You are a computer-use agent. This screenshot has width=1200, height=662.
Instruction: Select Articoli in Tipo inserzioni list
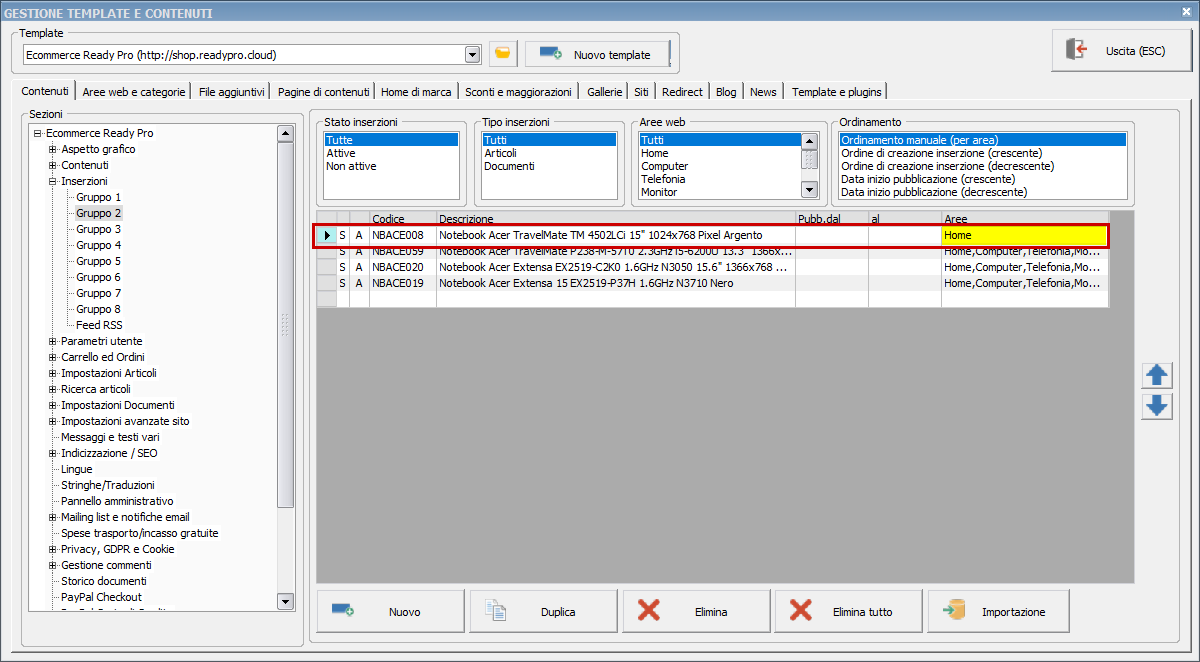pyautogui.click(x=548, y=153)
